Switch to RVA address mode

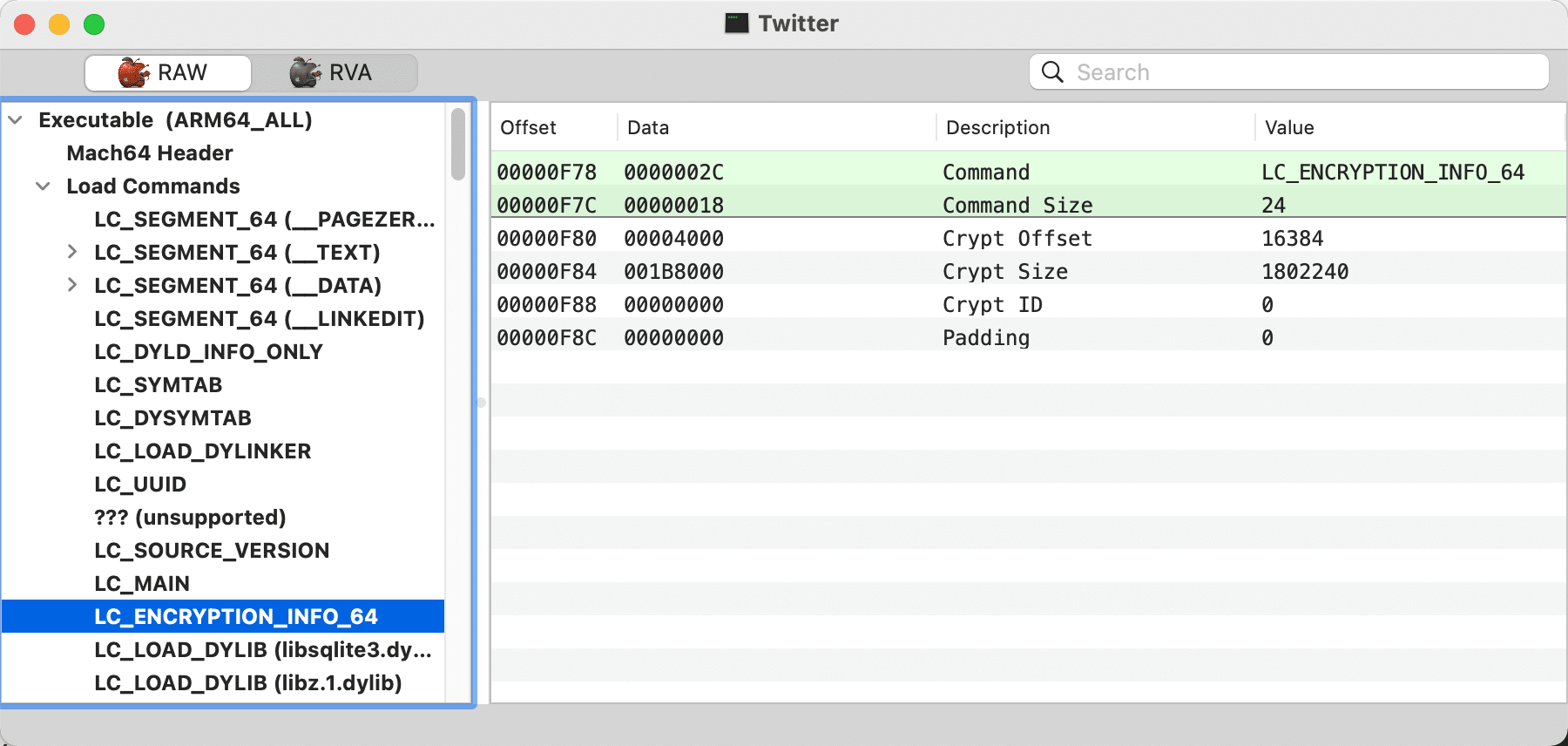[335, 72]
